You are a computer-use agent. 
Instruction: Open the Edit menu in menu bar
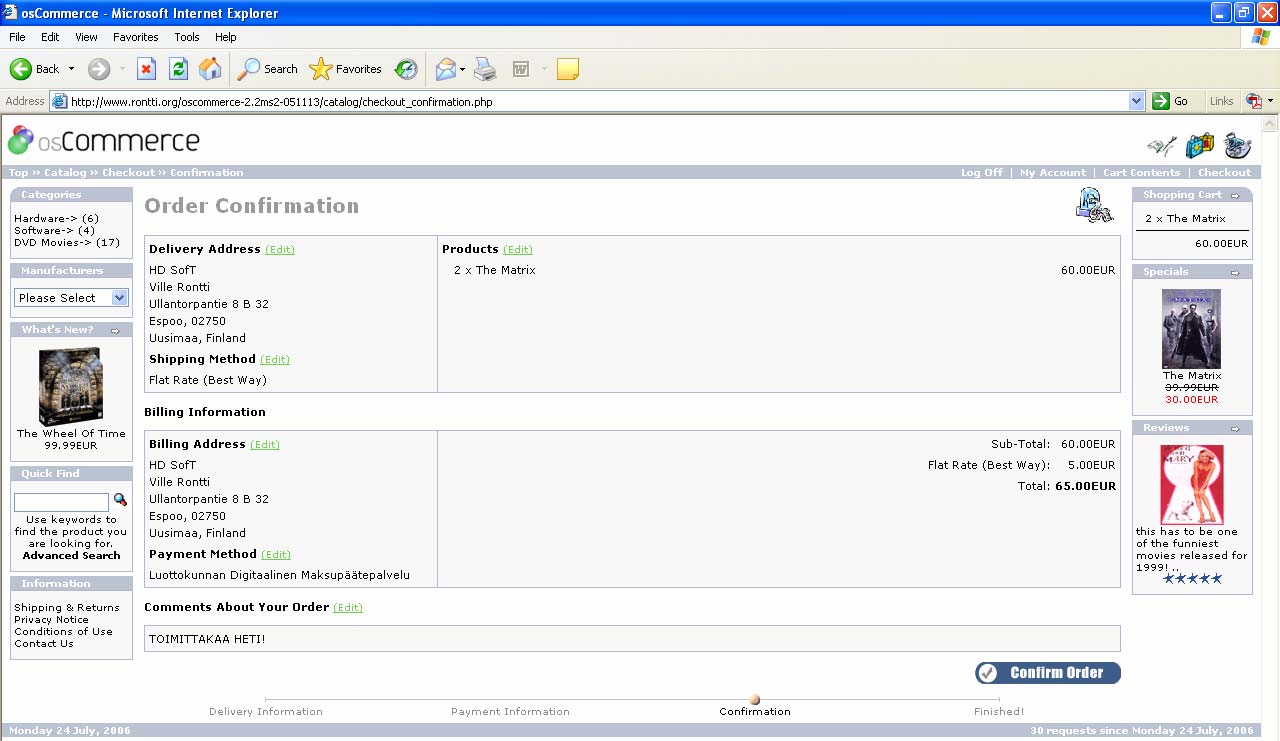tap(50, 37)
